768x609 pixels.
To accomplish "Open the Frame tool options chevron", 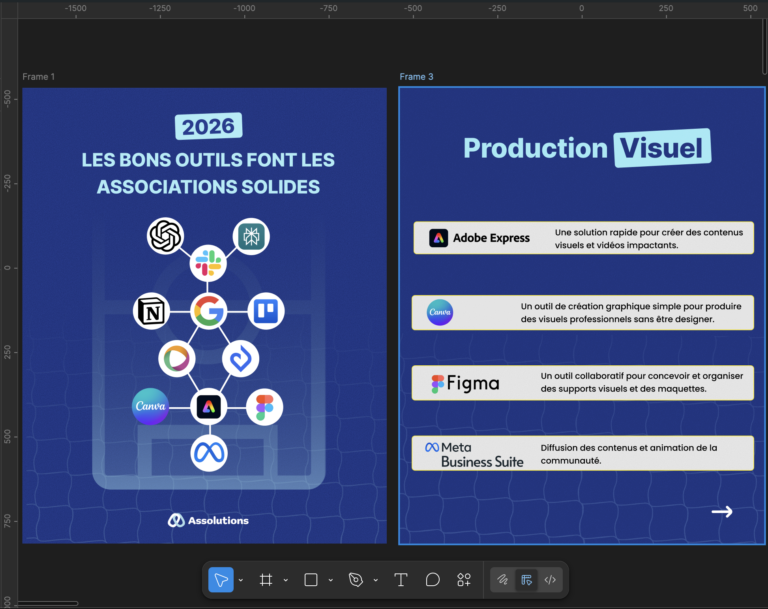I will click(x=286, y=581).
